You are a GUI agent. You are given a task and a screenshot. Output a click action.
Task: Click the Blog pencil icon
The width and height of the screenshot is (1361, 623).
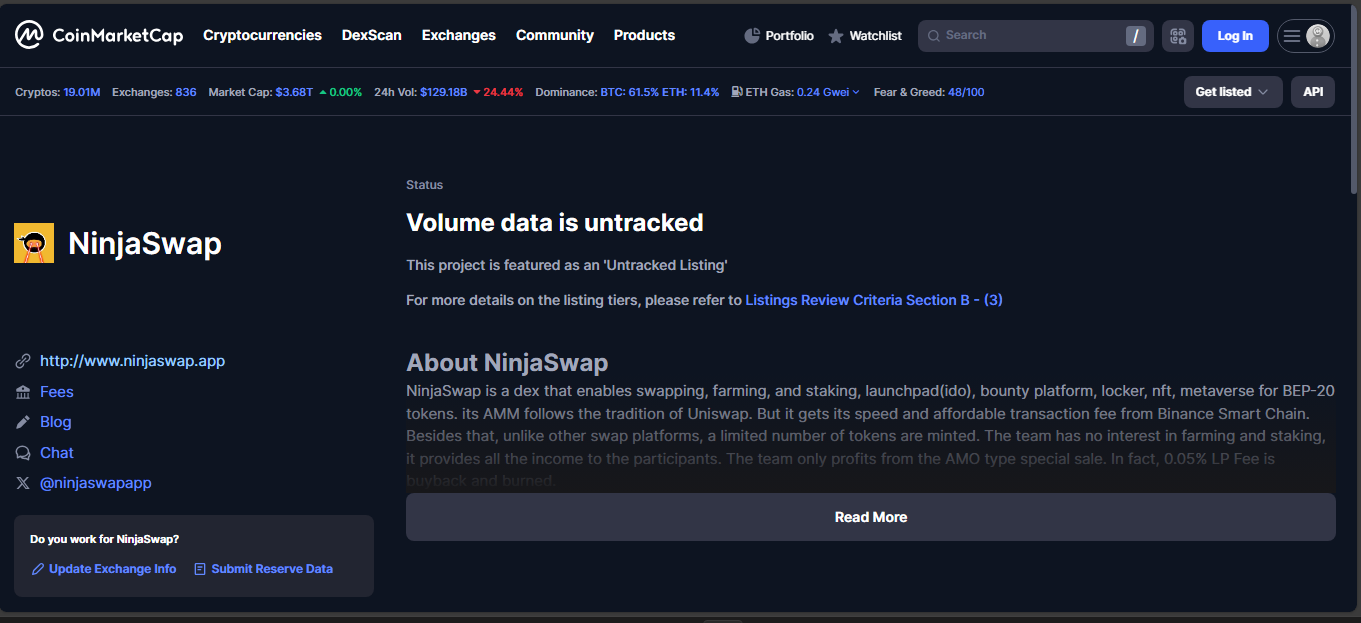click(x=23, y=422)
